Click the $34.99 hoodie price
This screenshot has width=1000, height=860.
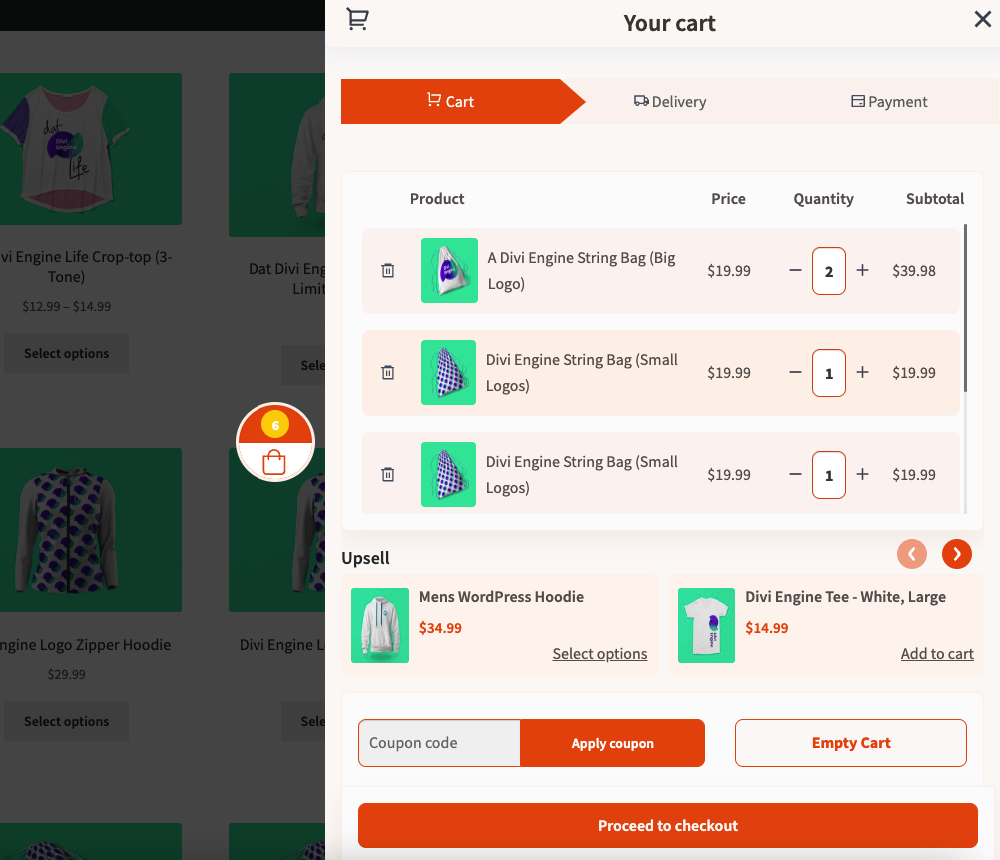[x=440, y=628]
